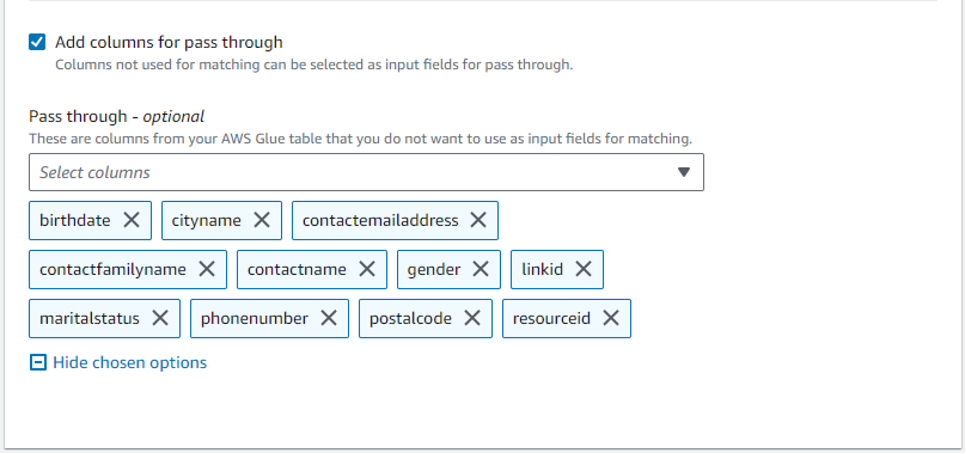Remove the birthdate column tag
Image resolution: width=966 pixels, height=454 pixels.
(x=131, y=220)
